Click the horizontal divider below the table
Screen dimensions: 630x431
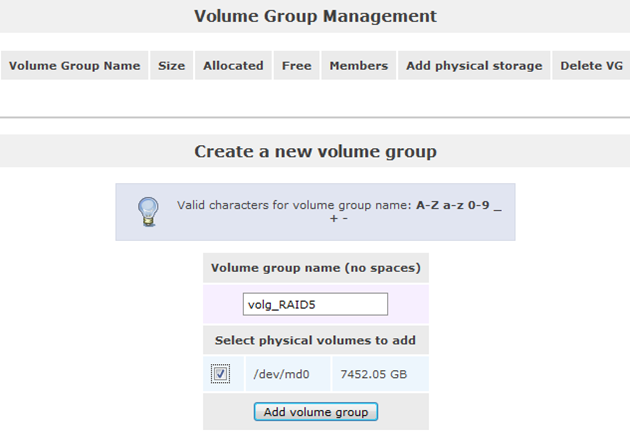(x=315, y=119)
